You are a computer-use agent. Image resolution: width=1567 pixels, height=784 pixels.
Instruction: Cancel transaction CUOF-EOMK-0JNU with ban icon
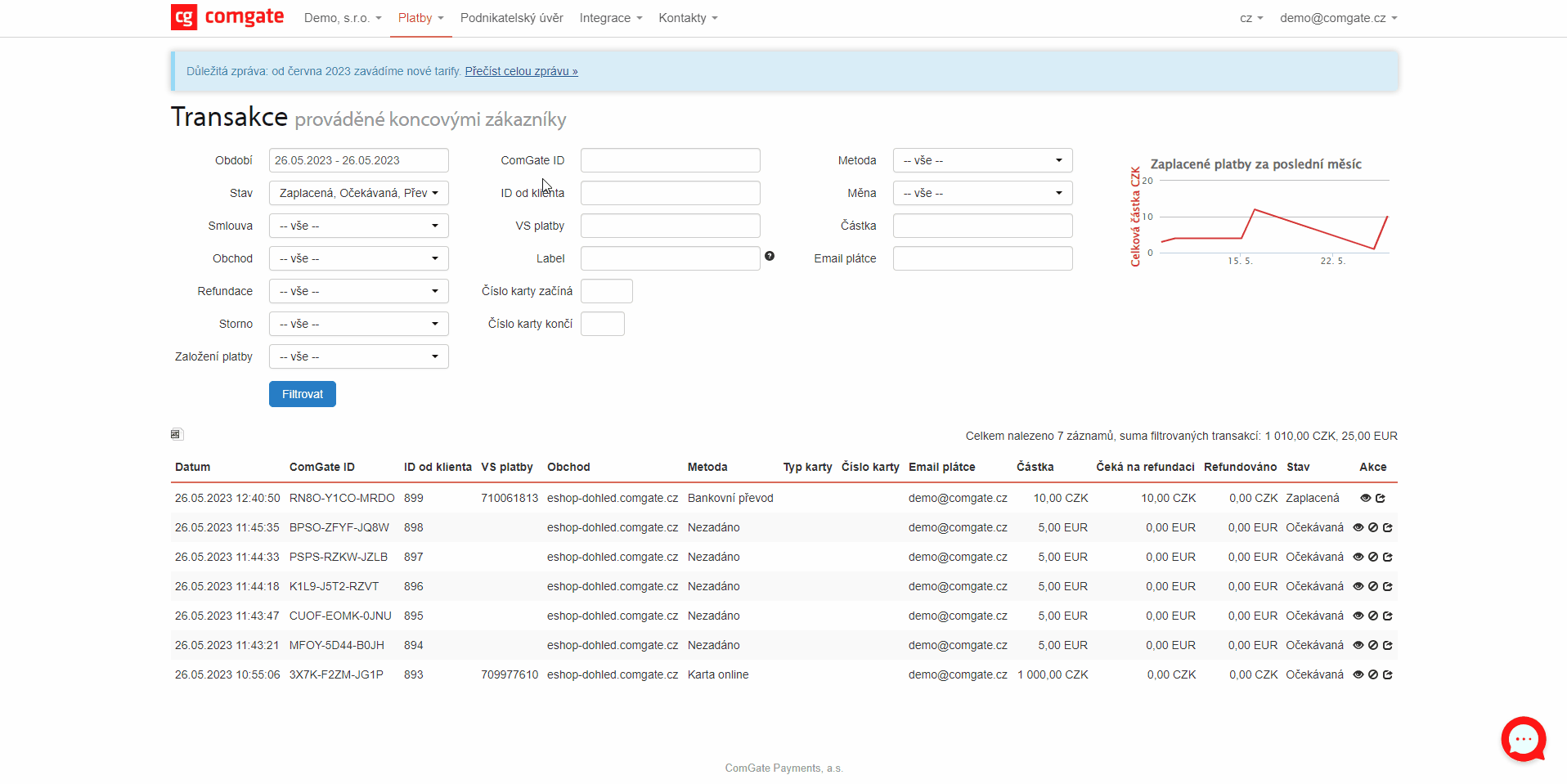pyautogui.click(x=1373, y=616)
